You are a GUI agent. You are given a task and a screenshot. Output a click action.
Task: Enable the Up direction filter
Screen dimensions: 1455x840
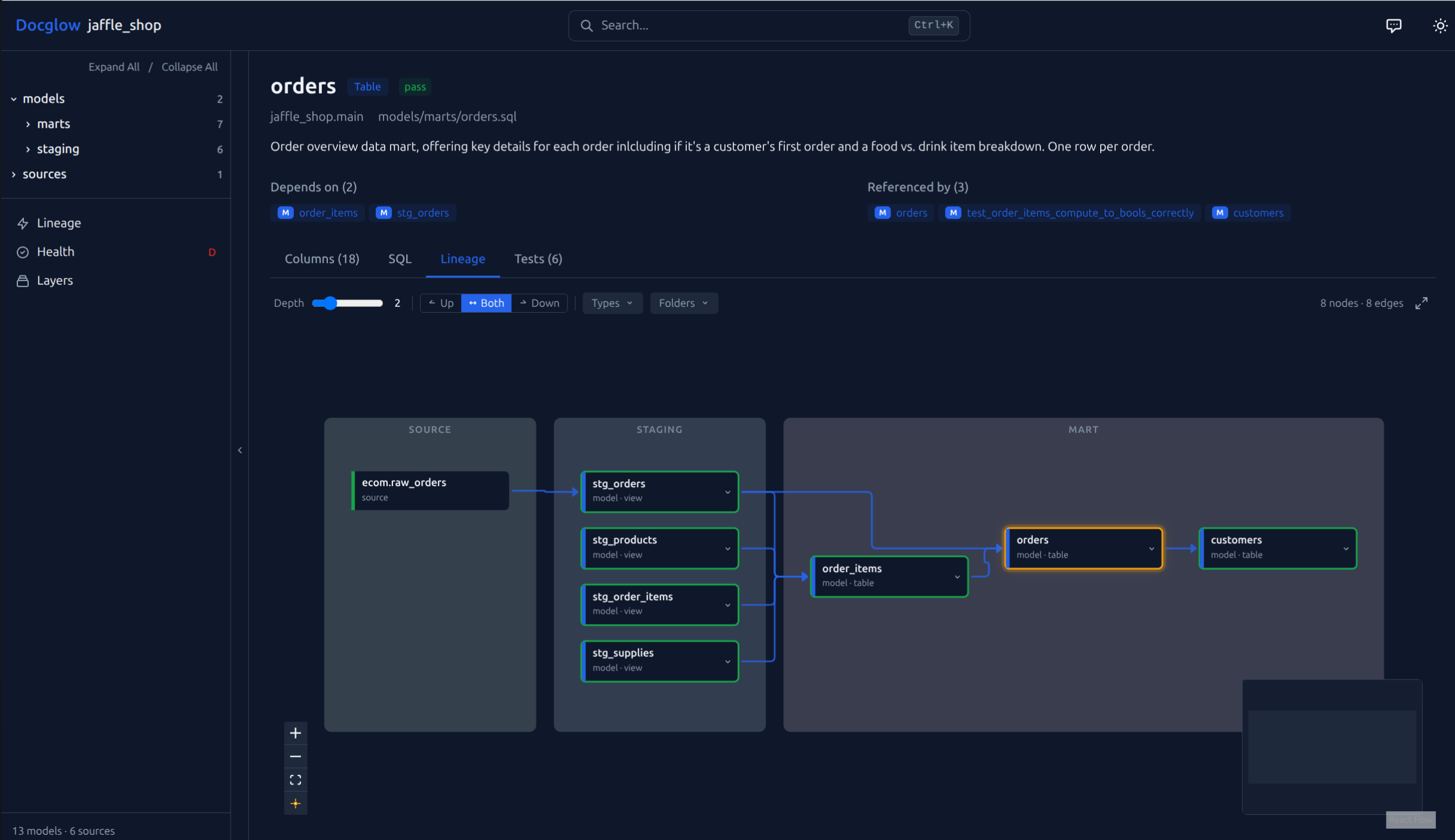point(441,303)
